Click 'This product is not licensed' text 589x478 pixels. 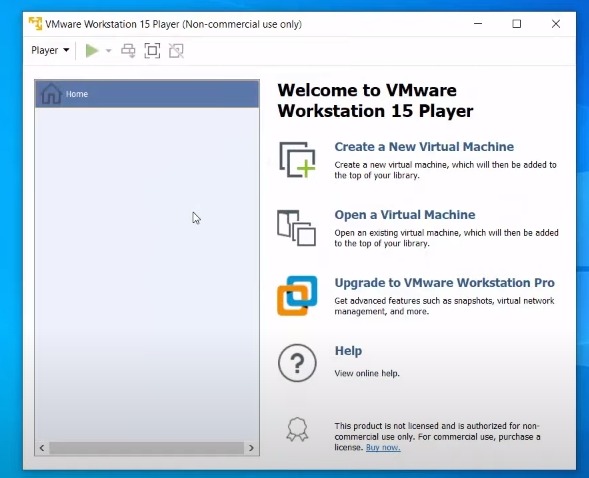437,436
